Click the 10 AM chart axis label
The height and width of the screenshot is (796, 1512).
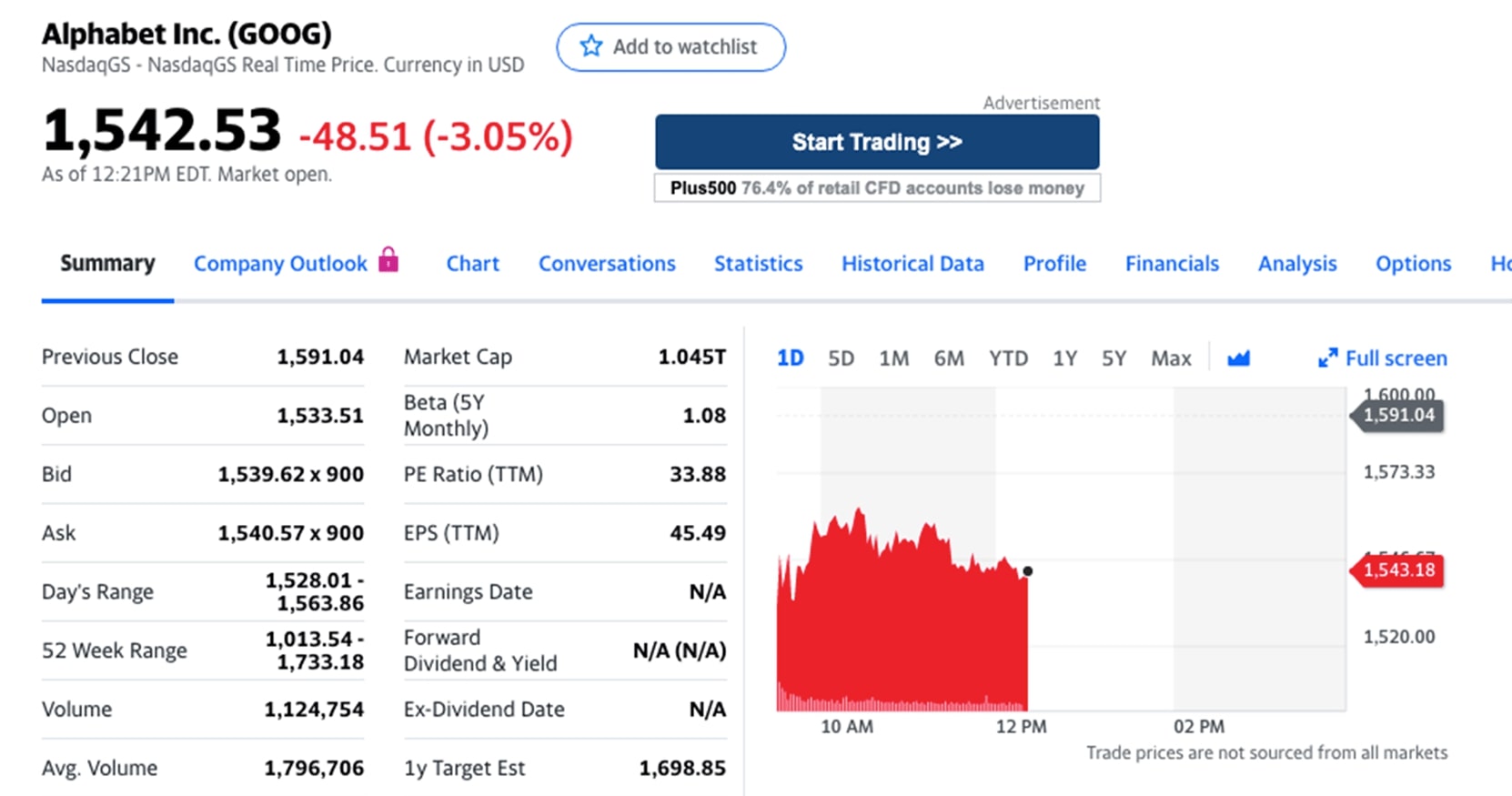847,727
